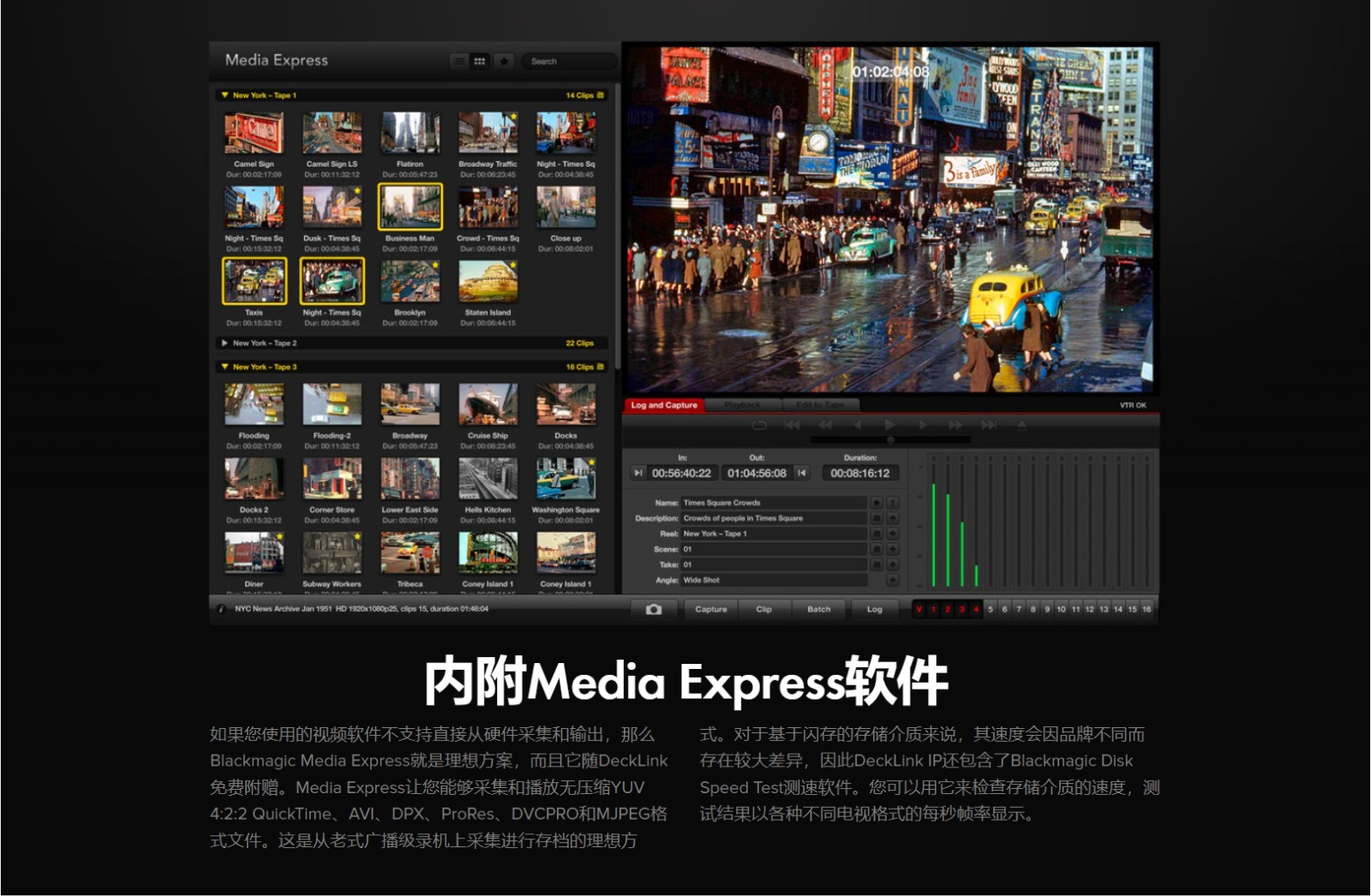Enable audio channel 8
This screenshot has height=896, width=1371.
pyautogui.click(x=1033, y=609)
